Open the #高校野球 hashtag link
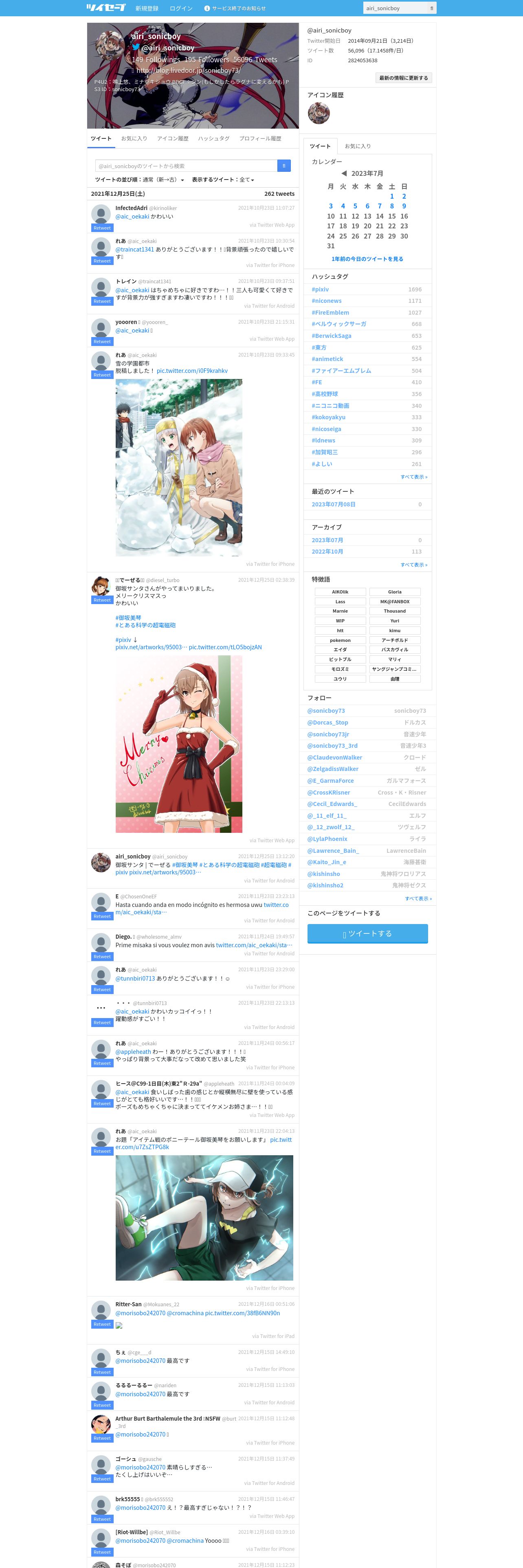523x1568 pixels. click(325, 394)
